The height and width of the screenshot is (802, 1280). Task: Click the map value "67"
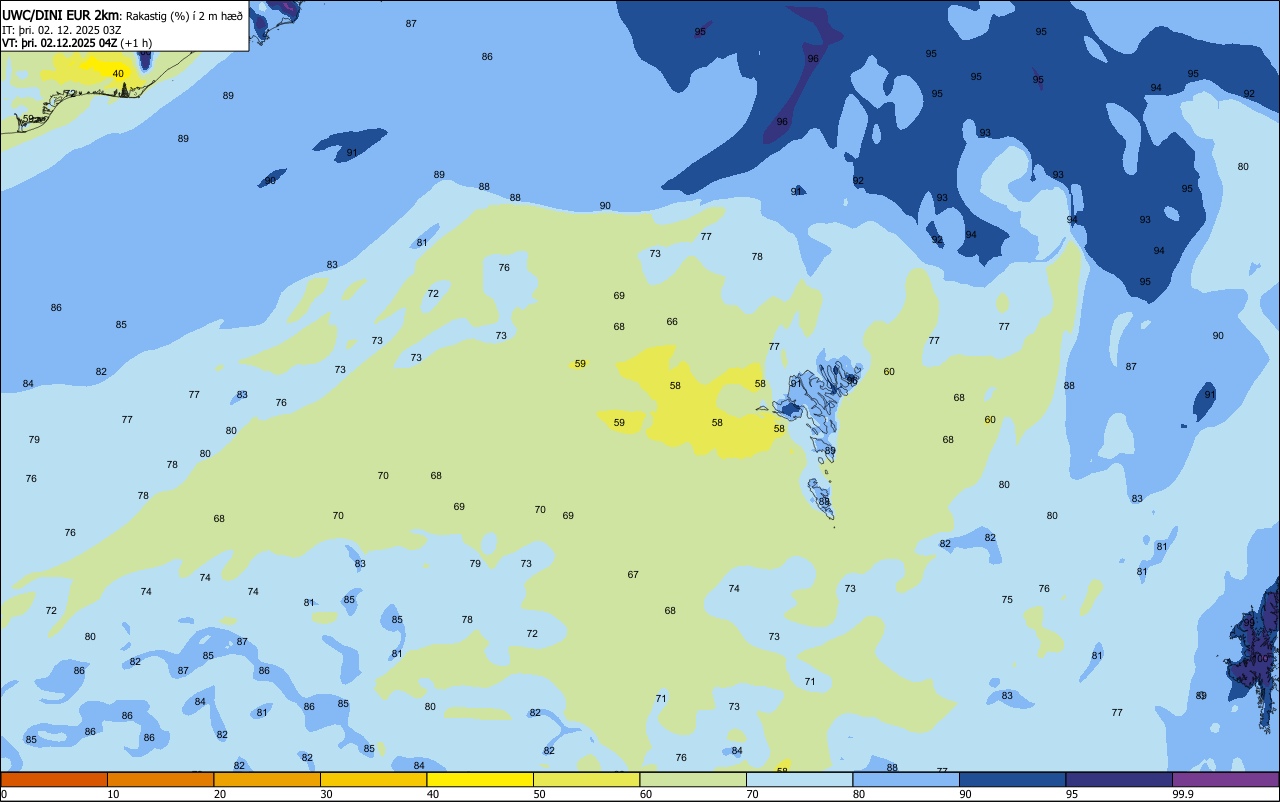click(633, 575)
